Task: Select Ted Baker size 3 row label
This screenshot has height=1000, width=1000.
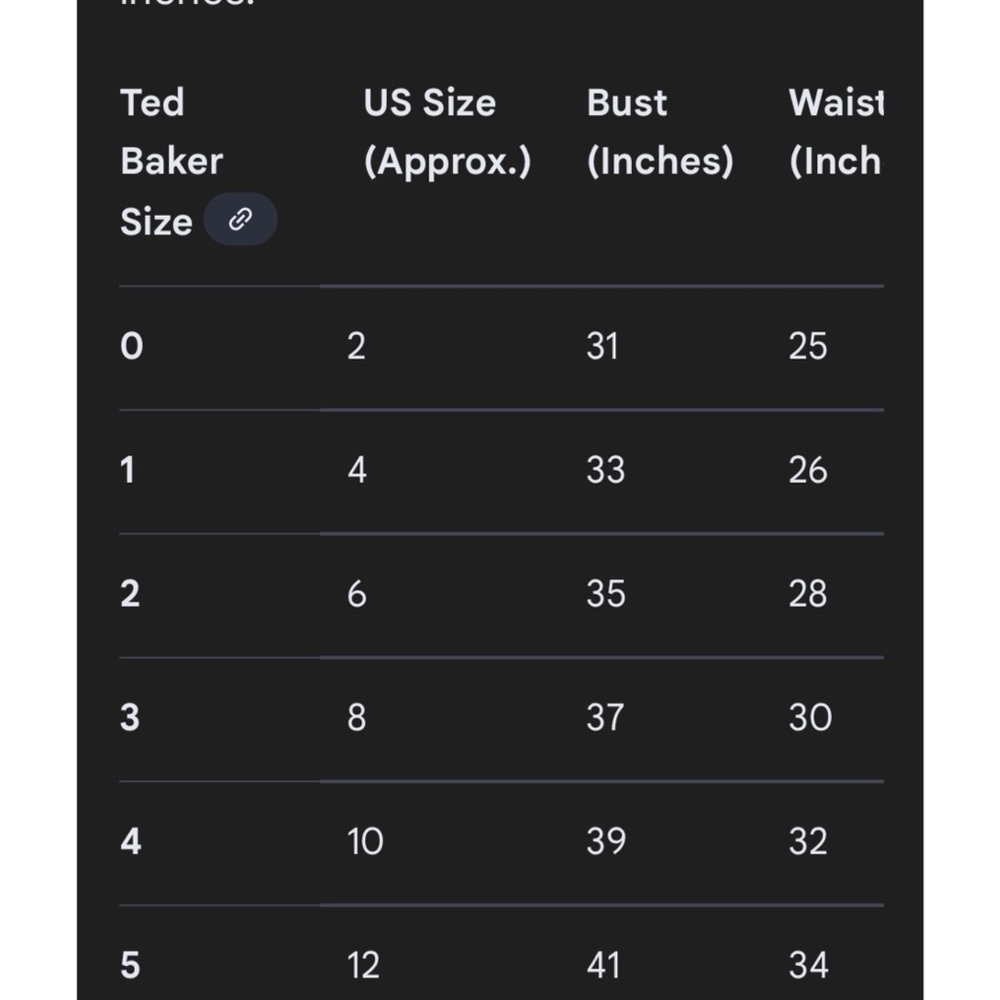Action: point(130,717)
